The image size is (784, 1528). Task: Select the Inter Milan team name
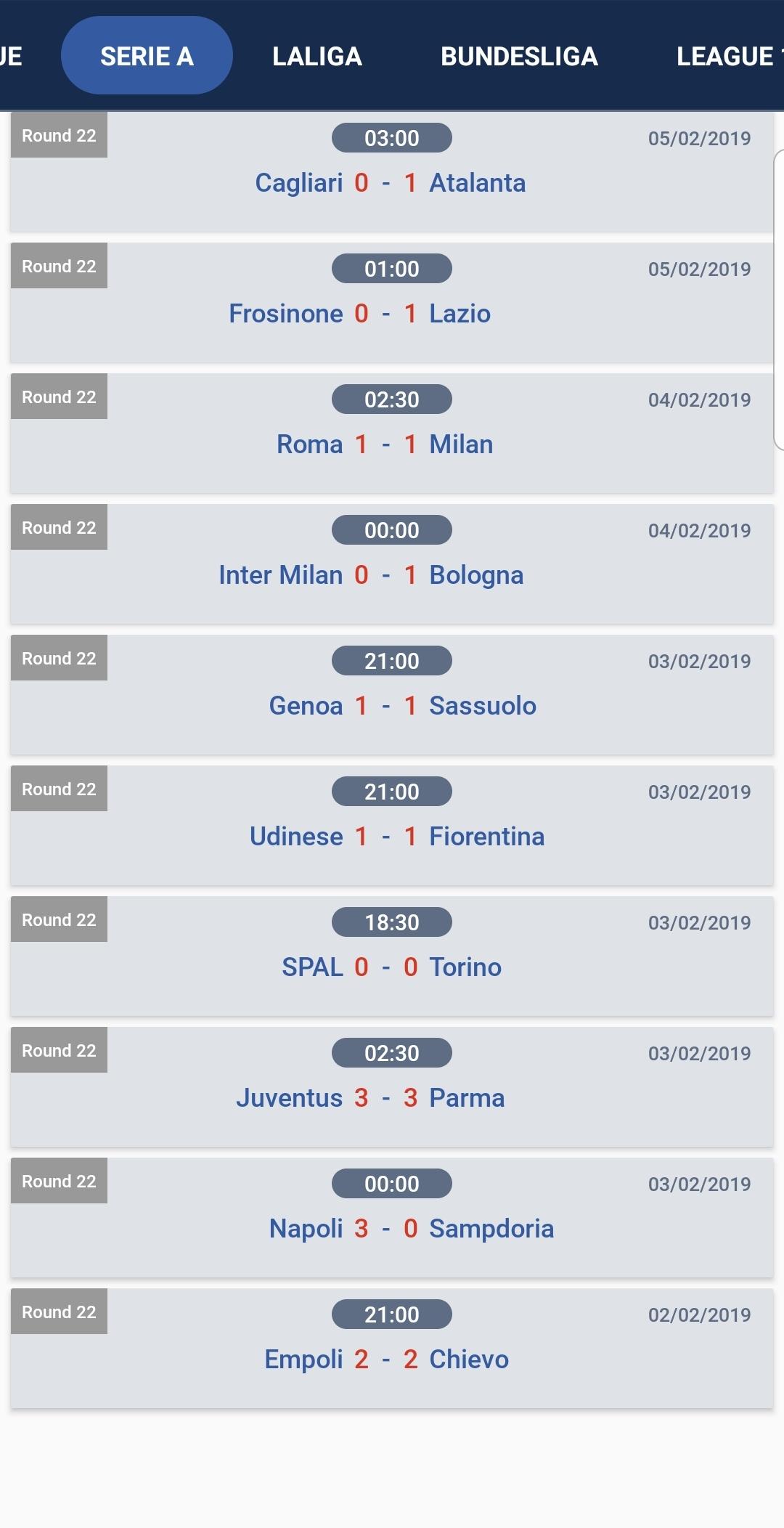(280, 575)
